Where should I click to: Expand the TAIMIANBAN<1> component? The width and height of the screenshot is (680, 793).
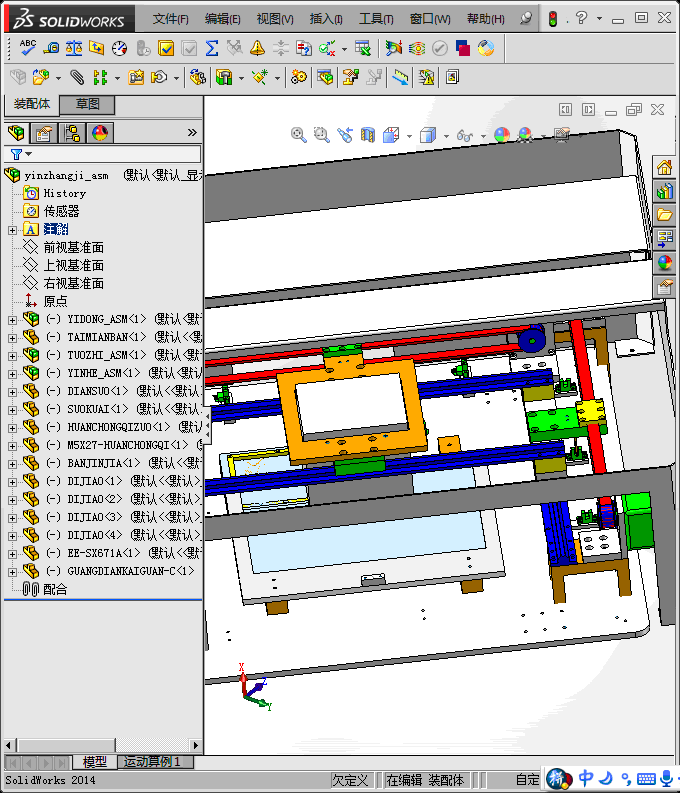(x=12, y=338)
